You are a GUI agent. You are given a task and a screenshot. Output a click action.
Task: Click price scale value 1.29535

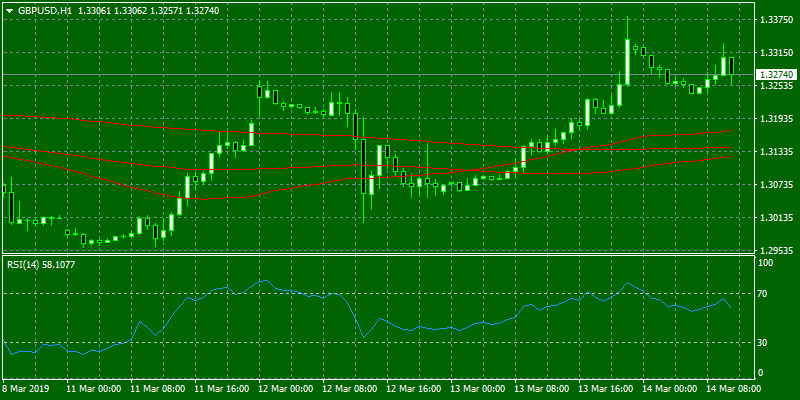pyautogui.click(x=776, y=251)
